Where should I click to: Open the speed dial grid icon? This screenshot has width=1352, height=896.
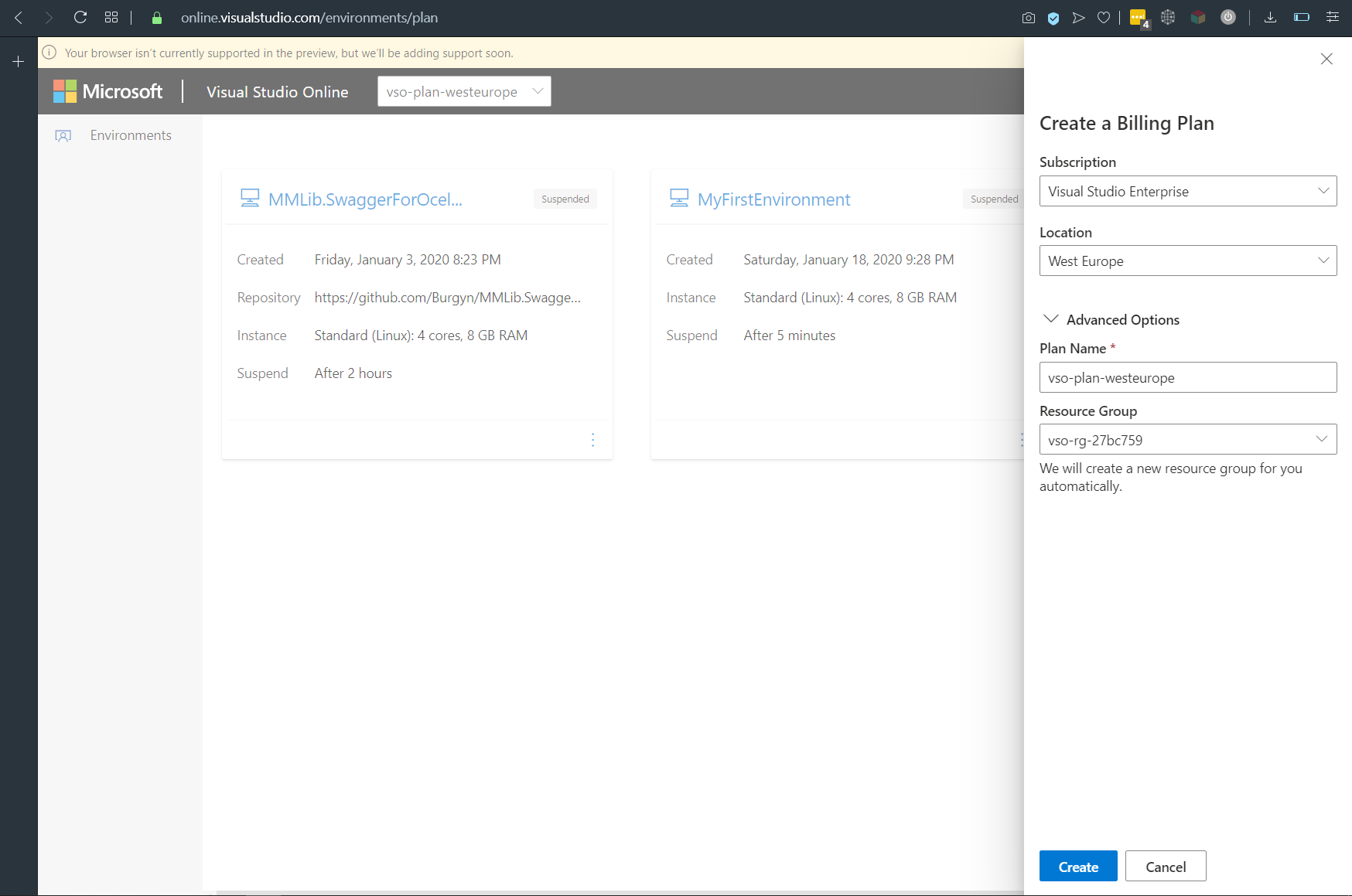pos(111,17)
